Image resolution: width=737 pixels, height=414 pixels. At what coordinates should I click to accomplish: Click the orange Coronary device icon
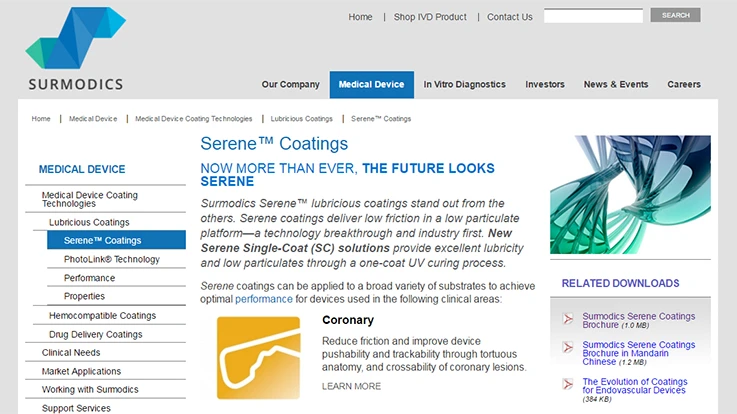(x=258, y=357)
